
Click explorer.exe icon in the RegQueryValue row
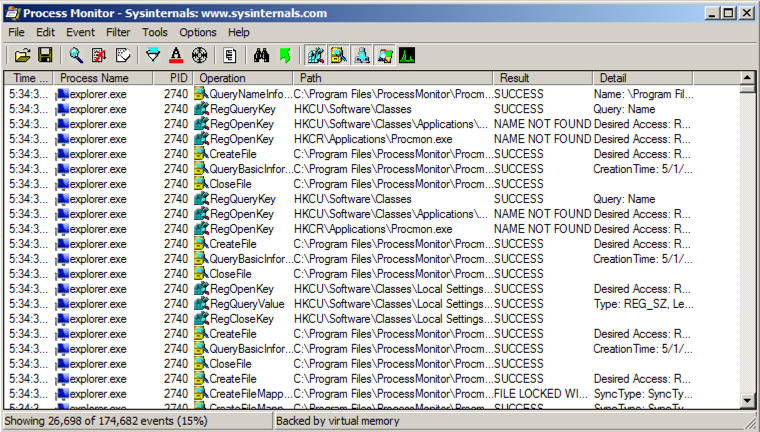coord(63,305)
